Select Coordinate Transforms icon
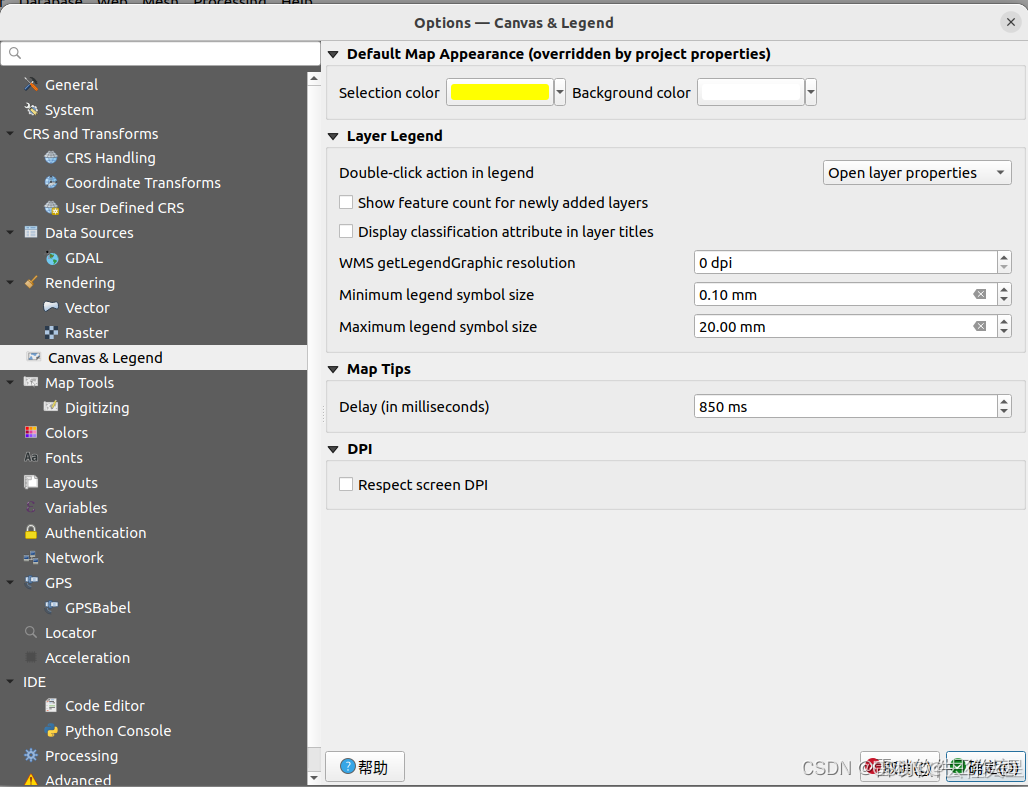 51,182
